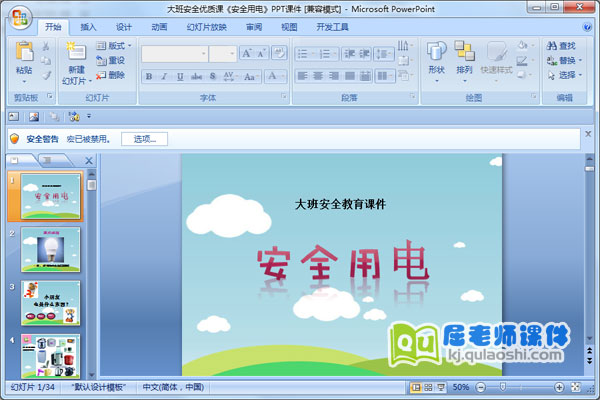Switch to Slide Sorter view
This screenshot has height=400, width=600.
click(x=428, y=387)
